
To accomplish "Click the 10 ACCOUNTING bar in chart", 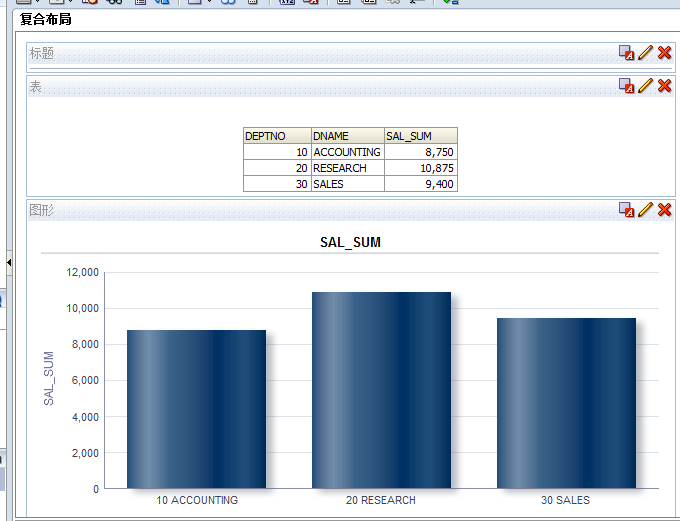I will click(x=196, y=409).
